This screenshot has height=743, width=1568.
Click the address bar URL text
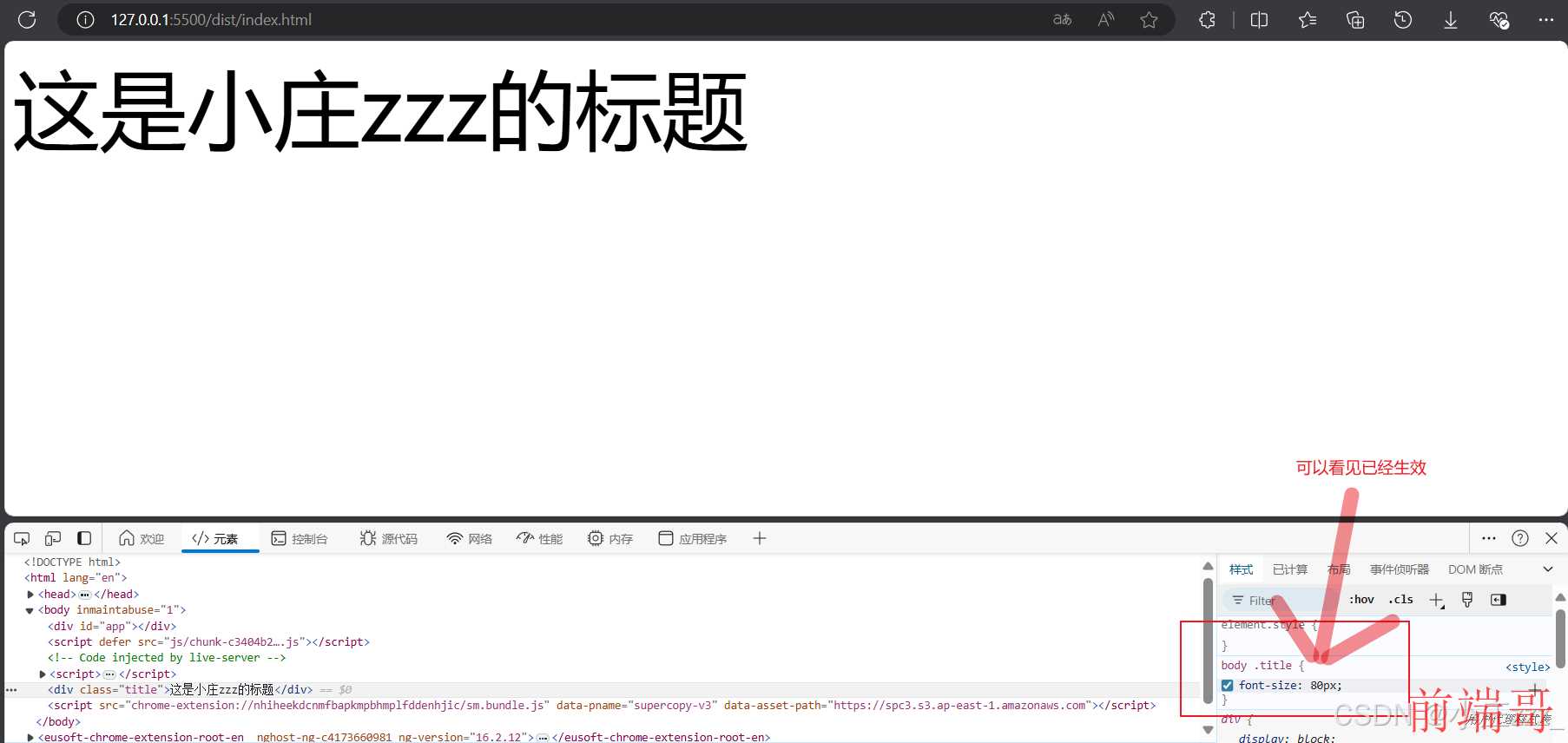click(x=211, y=19)
